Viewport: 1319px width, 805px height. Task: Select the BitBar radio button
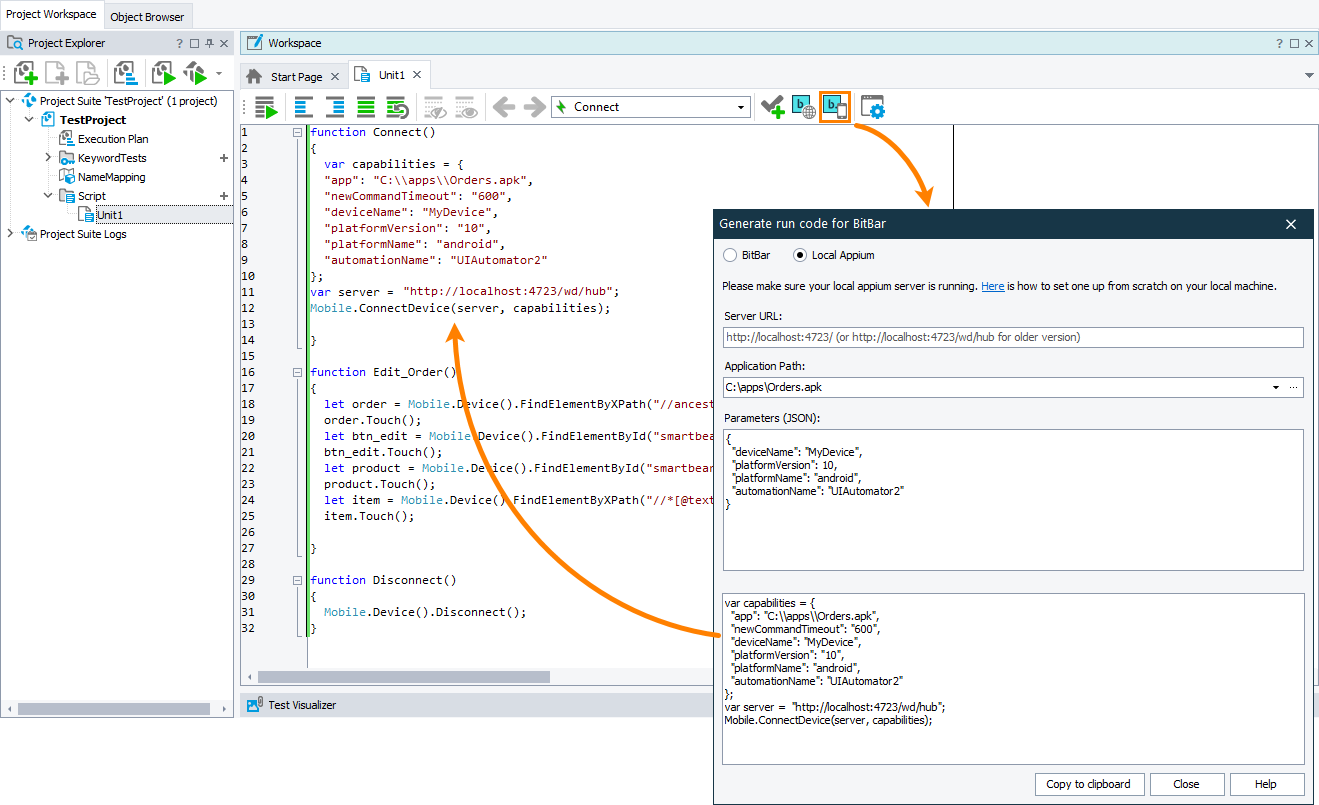coord(730,255)
